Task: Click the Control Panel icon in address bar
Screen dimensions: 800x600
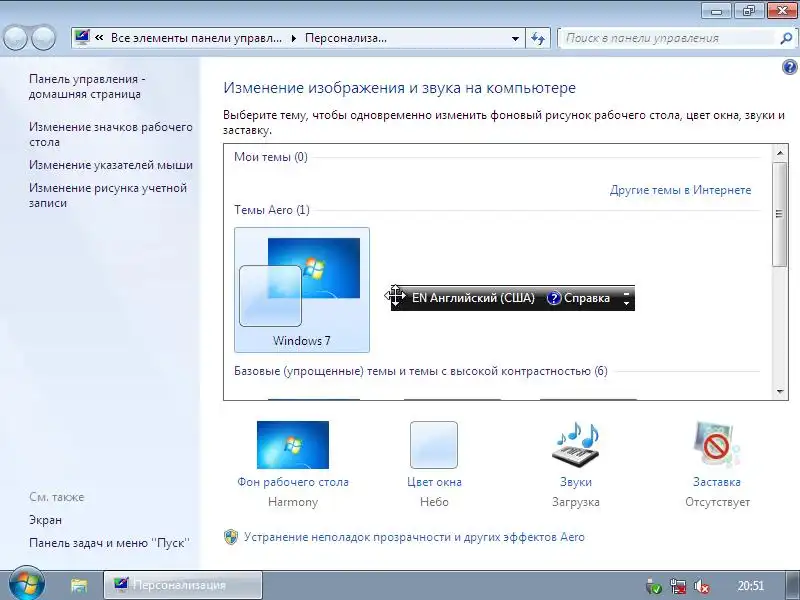Action: point(82,37)
